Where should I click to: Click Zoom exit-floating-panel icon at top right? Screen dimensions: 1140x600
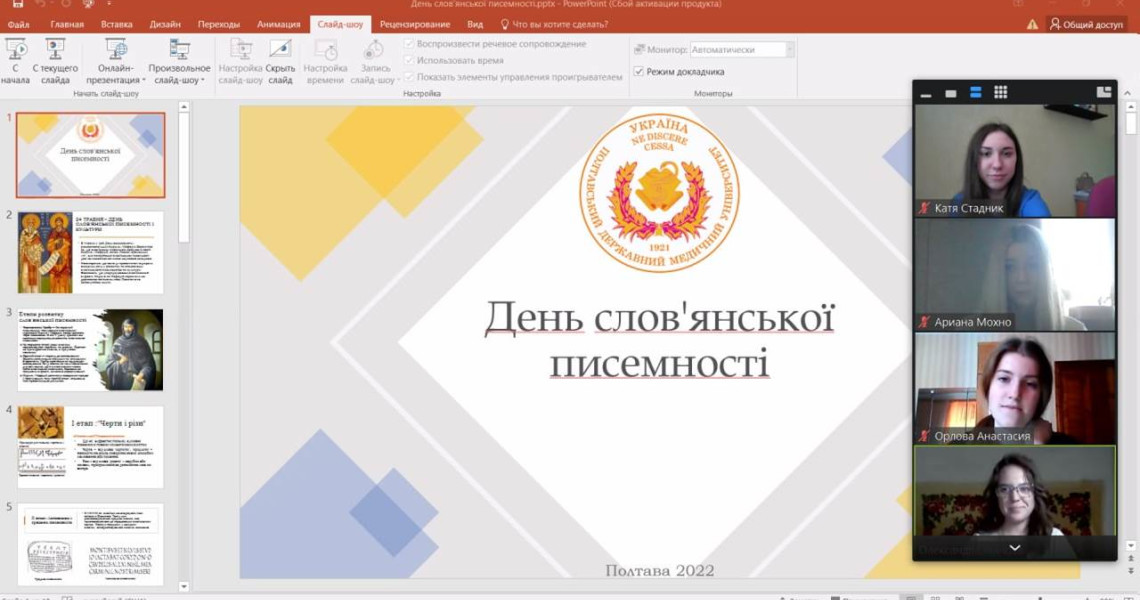coord(1104,92)
